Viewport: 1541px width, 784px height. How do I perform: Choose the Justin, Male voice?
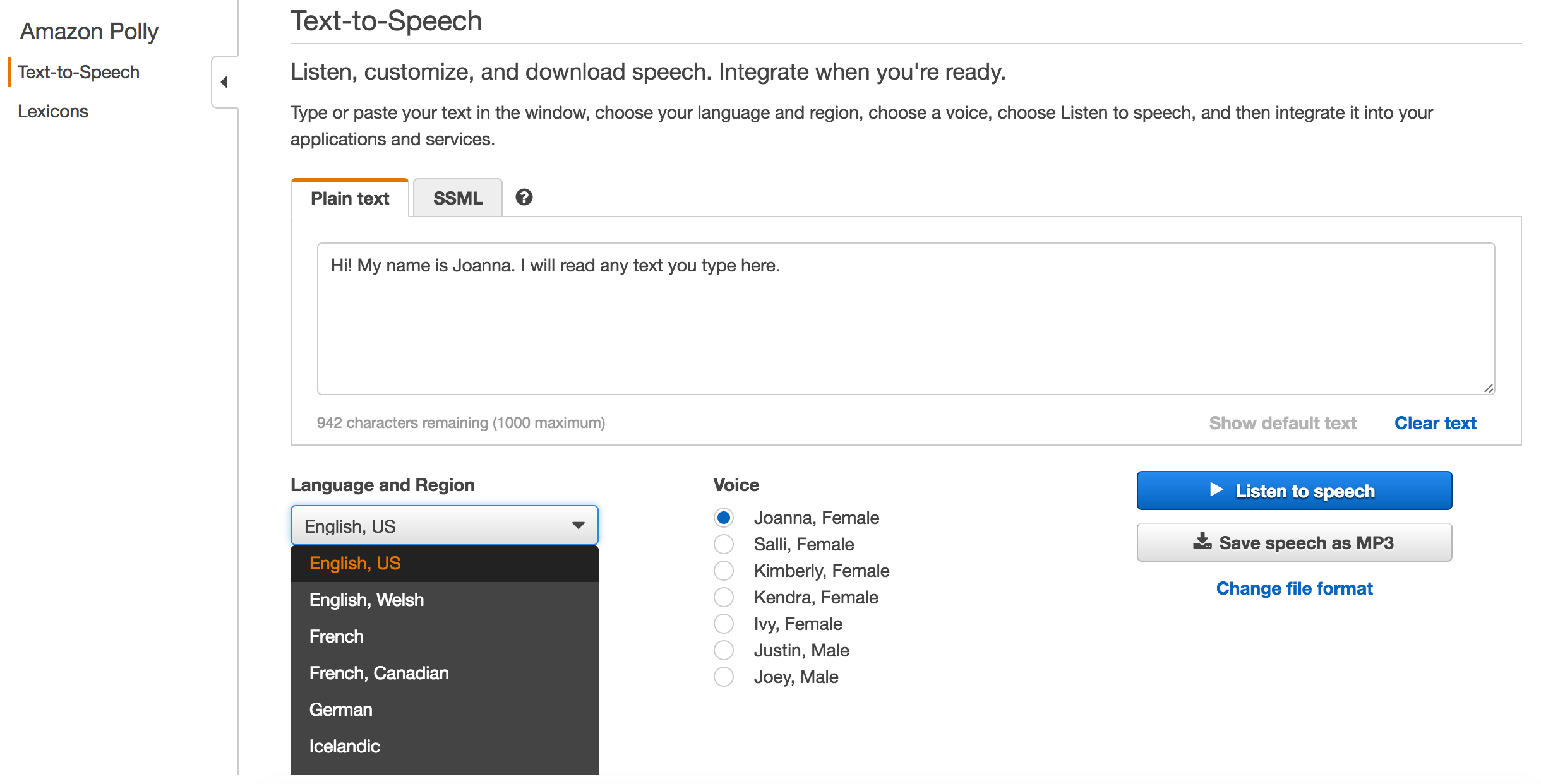pos(723,650)
